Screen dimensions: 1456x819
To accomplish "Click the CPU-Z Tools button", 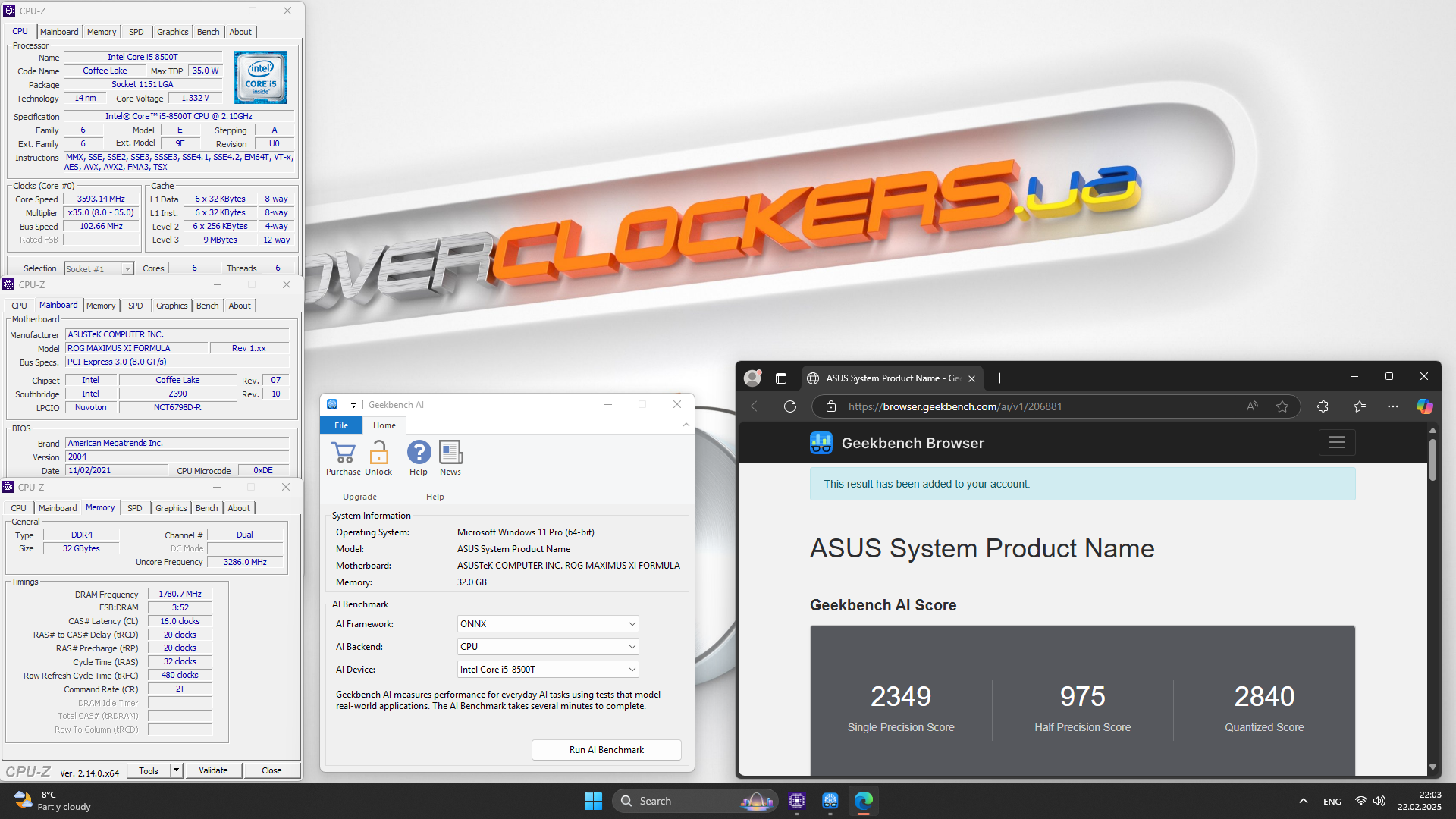I will click(x=149, y=770).
